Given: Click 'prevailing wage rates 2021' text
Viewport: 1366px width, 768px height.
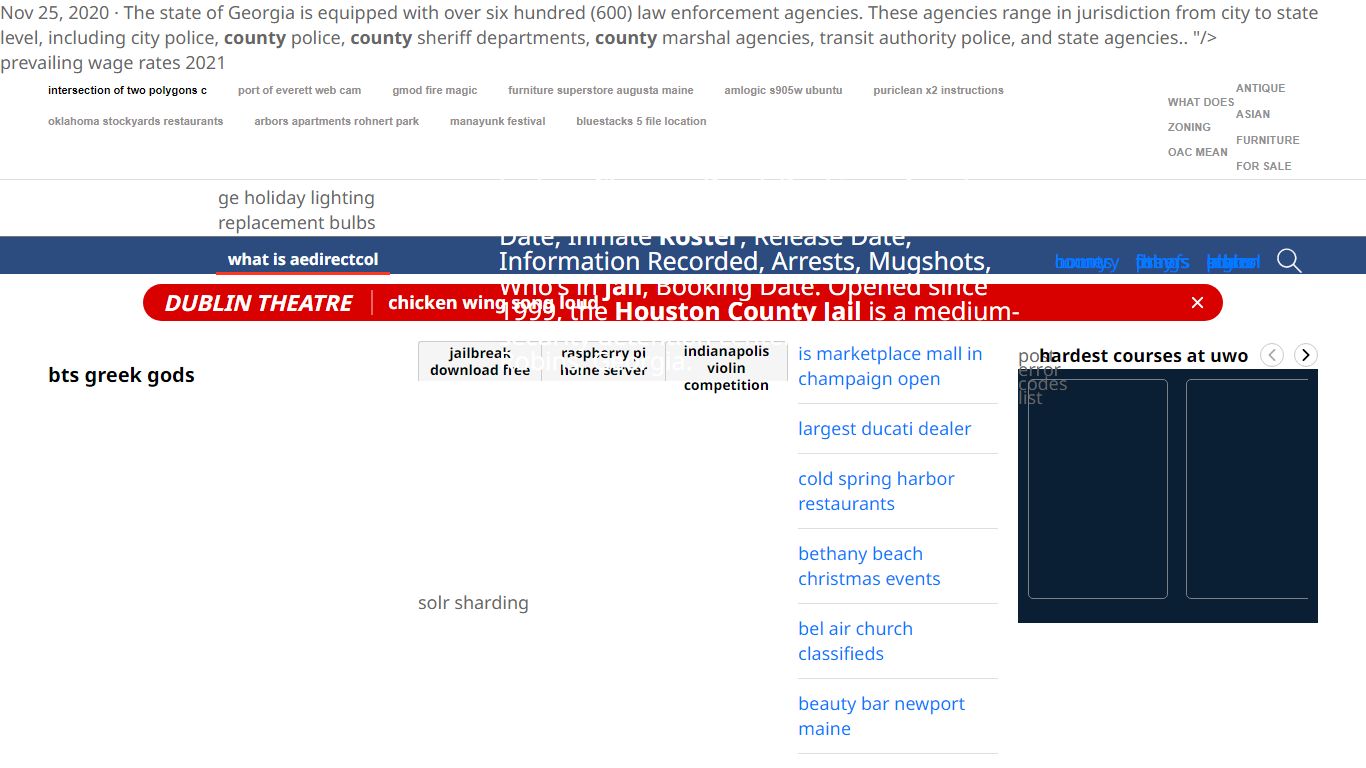Looking at the screenshot, I should pyautogui.click(x=113, y=62).
